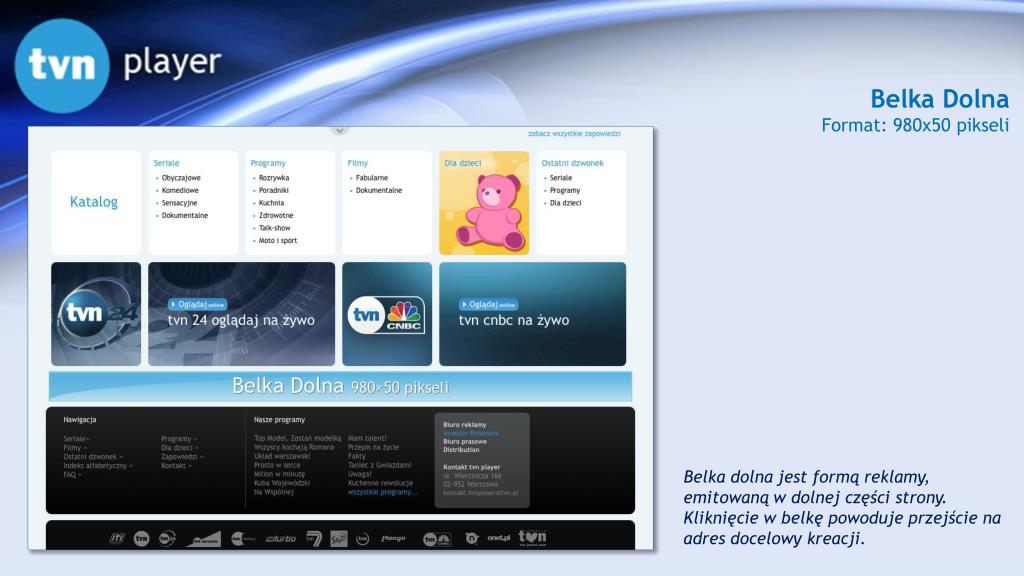Collapse the panel with top chevron arrow
The image size is (1024, 576).
pyautogui.click(x=339, y=131)
